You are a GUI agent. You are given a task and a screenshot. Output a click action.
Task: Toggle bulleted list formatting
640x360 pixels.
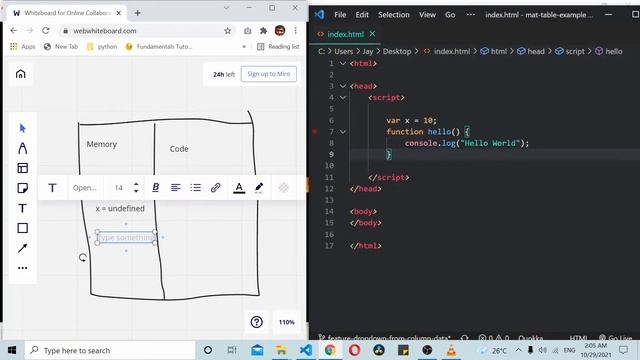point(196,187)
